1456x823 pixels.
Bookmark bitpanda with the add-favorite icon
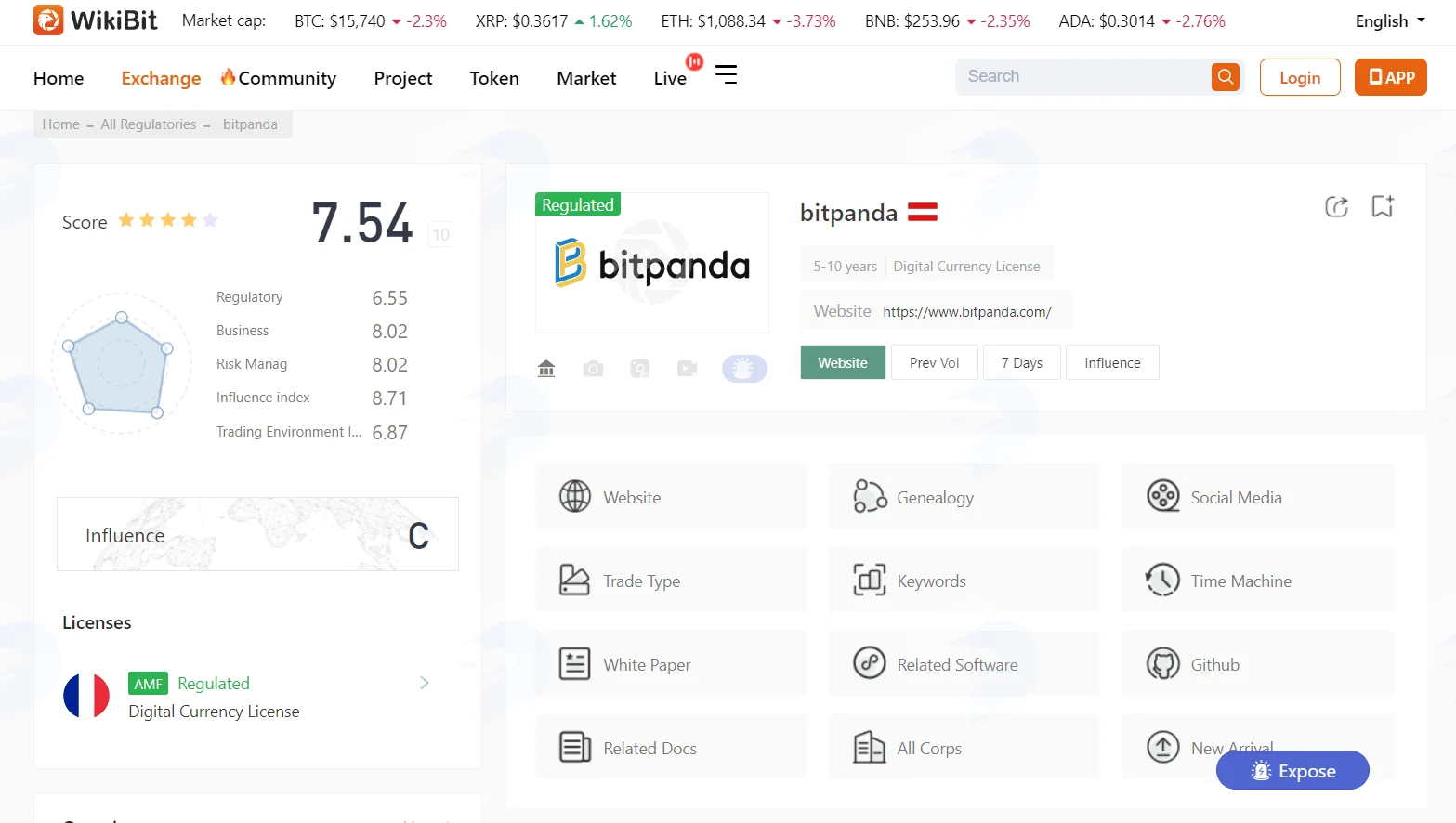pyautogui.click(x=1383, y=206)
